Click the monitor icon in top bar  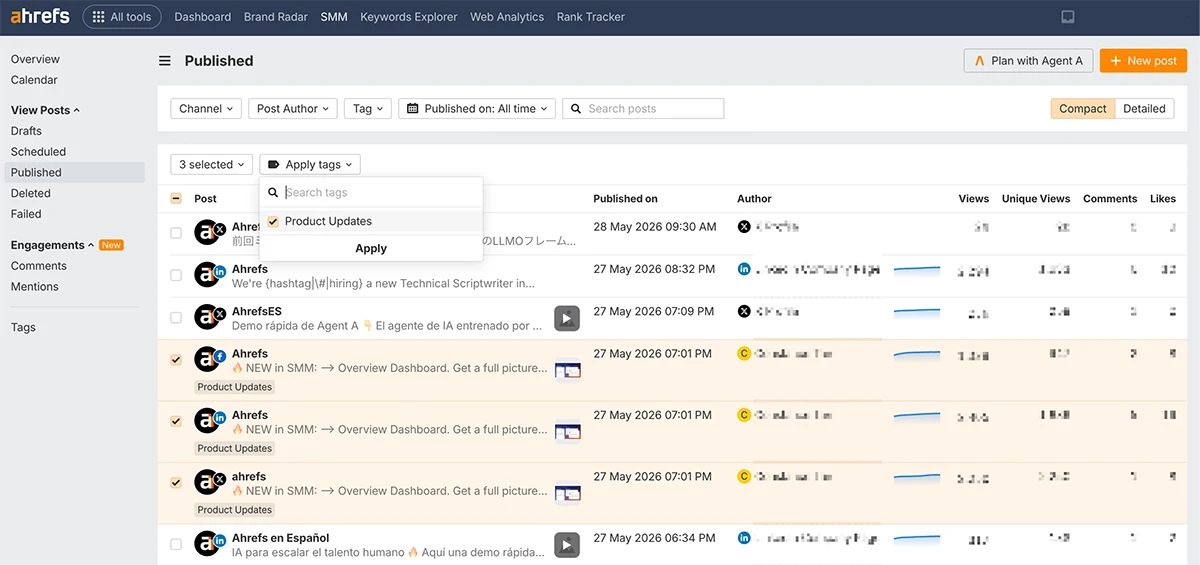coord(1068,17)
